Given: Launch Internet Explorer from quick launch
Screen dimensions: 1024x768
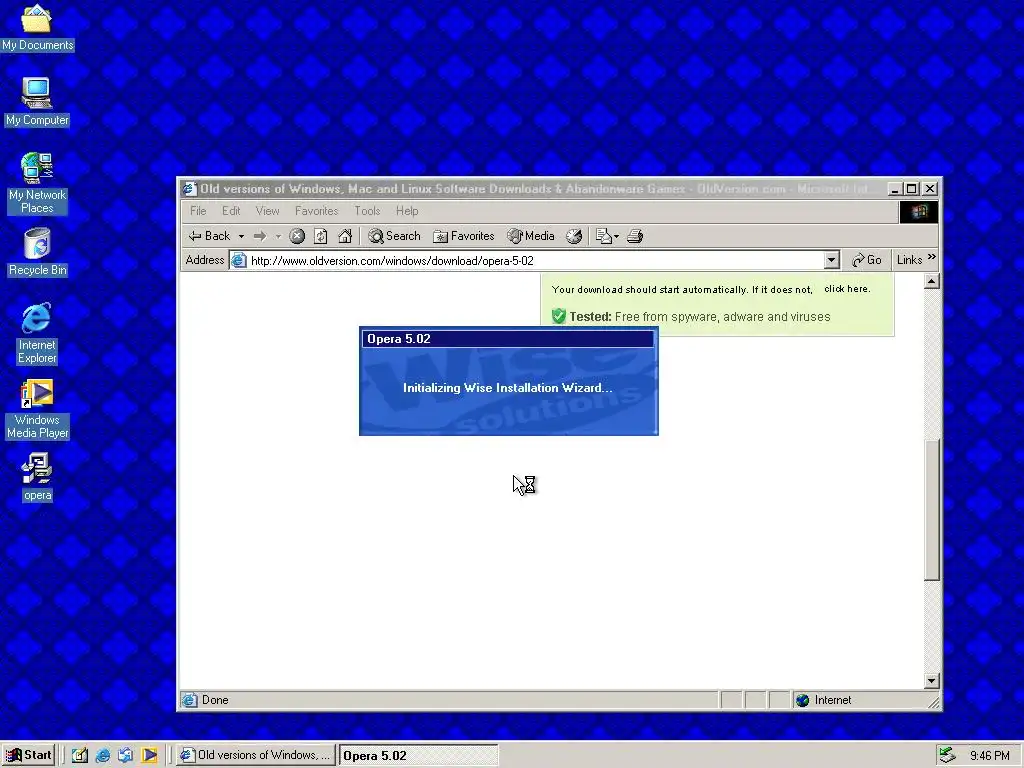Looking at the screenshot, I should 103,755.
